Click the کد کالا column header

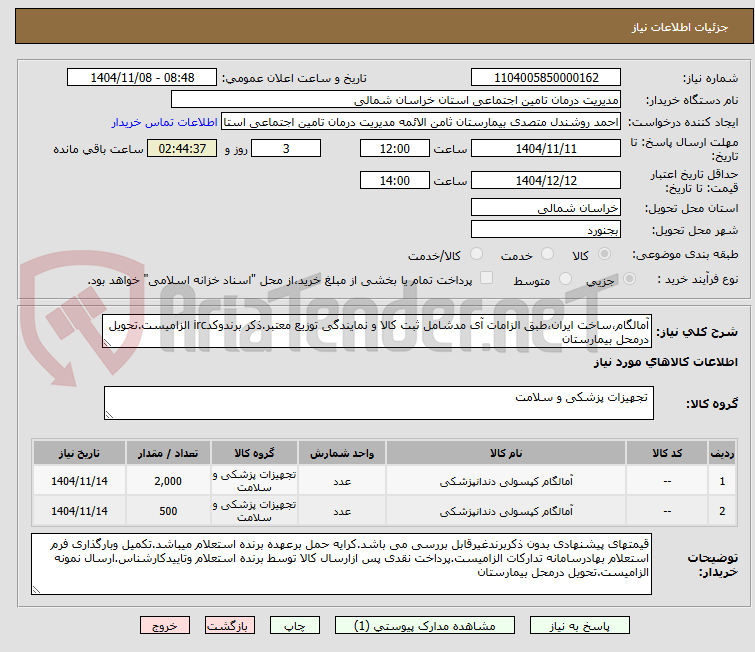[x=667, y=453]
